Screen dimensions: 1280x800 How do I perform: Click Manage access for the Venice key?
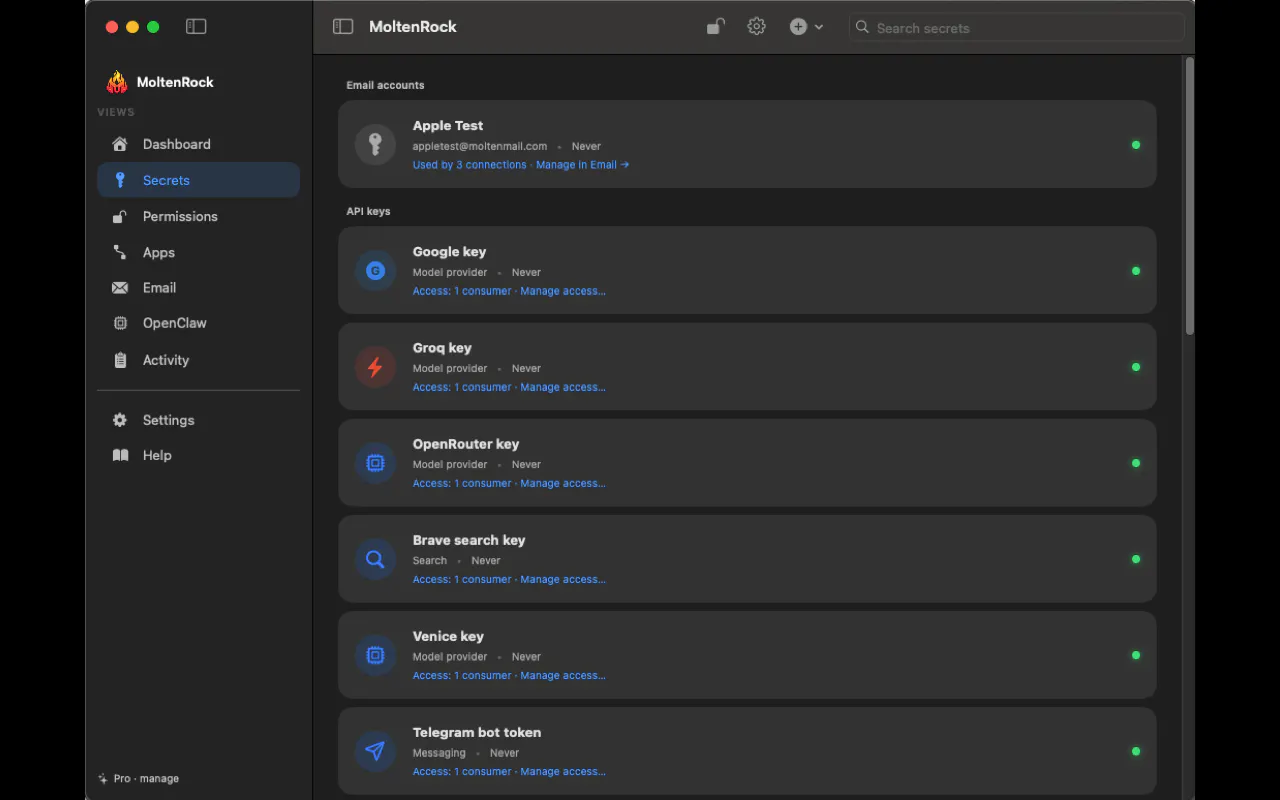point(563,675)
